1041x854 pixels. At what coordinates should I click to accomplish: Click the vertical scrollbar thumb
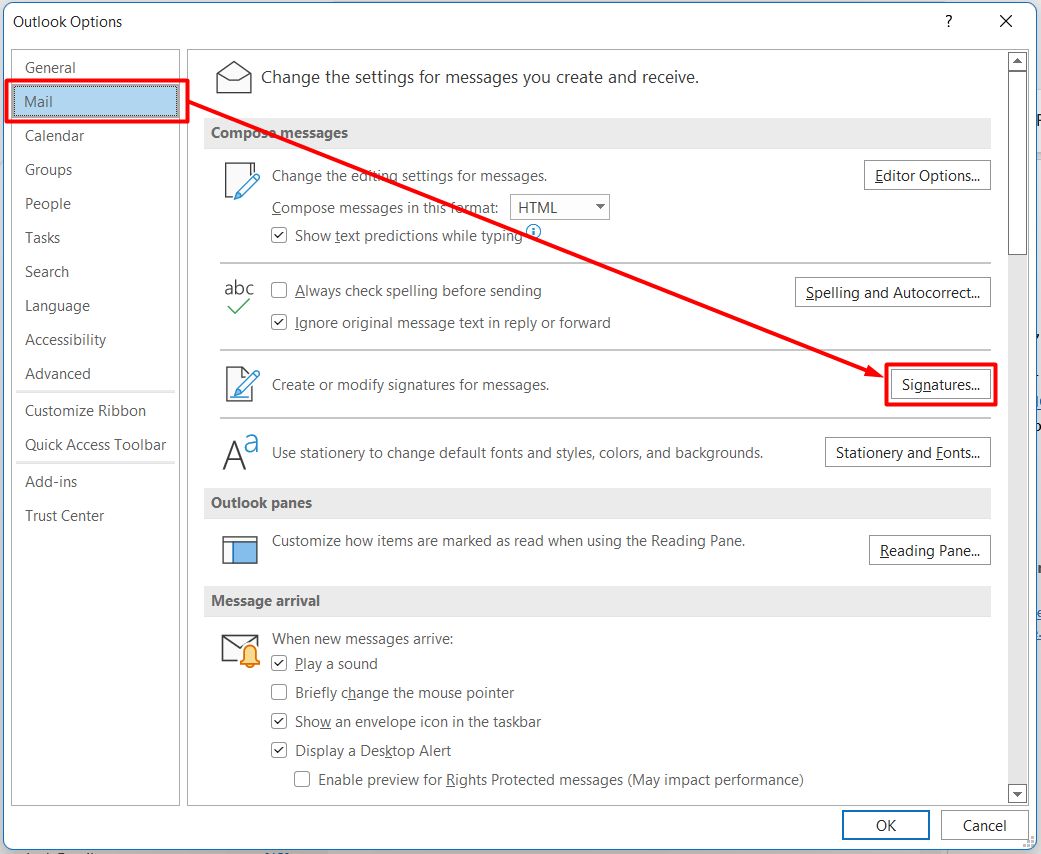tap(1017, 163)
